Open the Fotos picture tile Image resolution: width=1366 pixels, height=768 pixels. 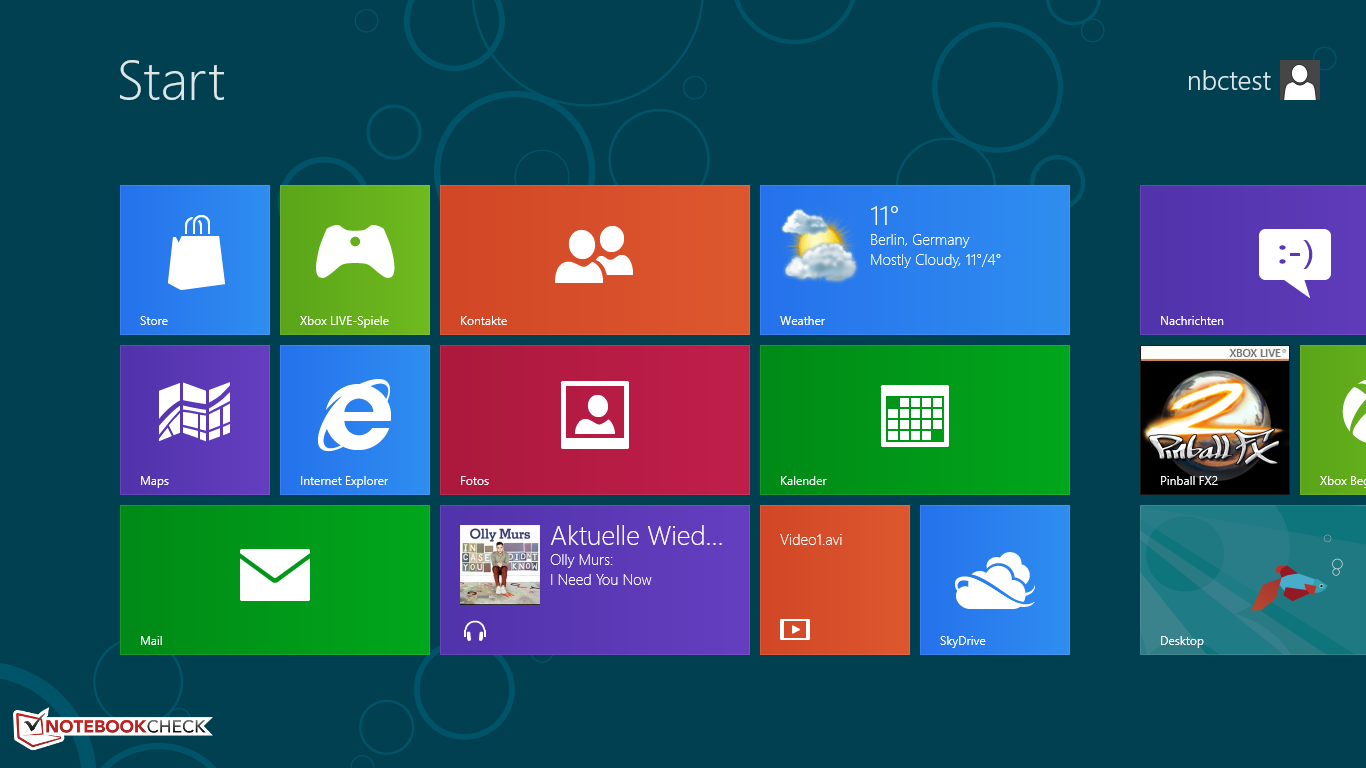point(595,420)
